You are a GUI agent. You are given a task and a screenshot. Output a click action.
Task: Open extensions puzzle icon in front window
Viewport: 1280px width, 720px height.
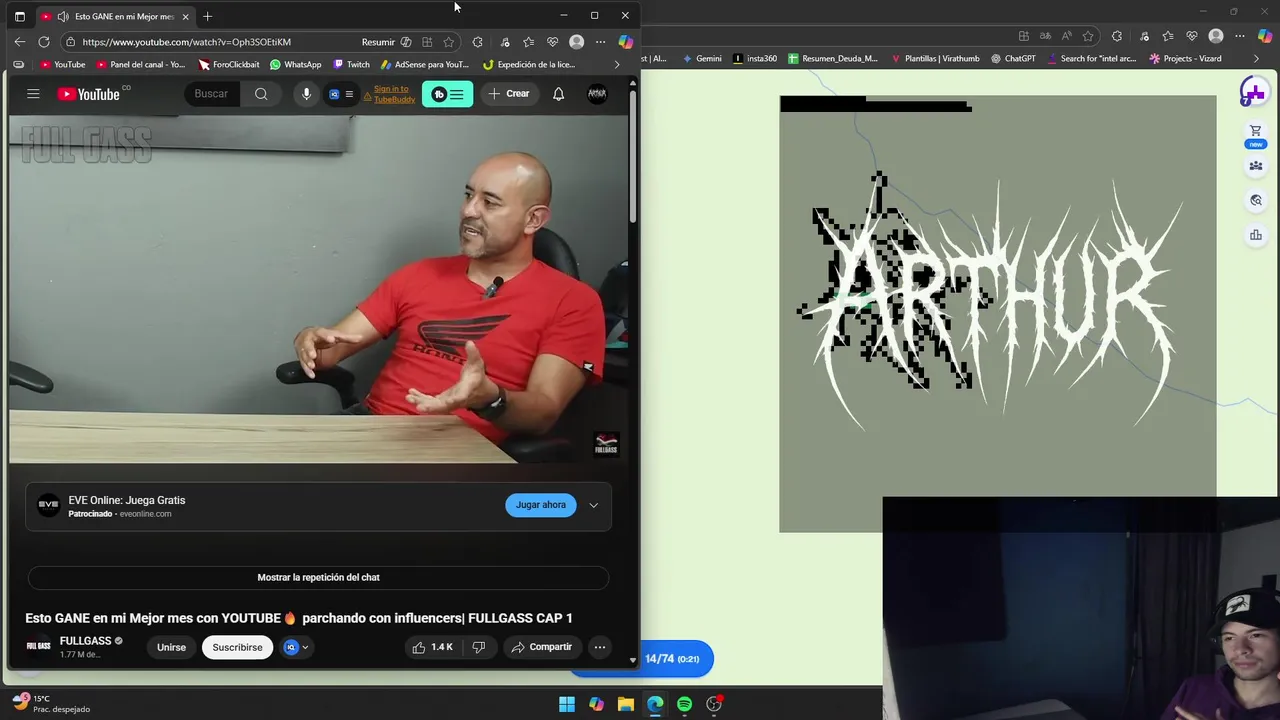coord(478,42)
